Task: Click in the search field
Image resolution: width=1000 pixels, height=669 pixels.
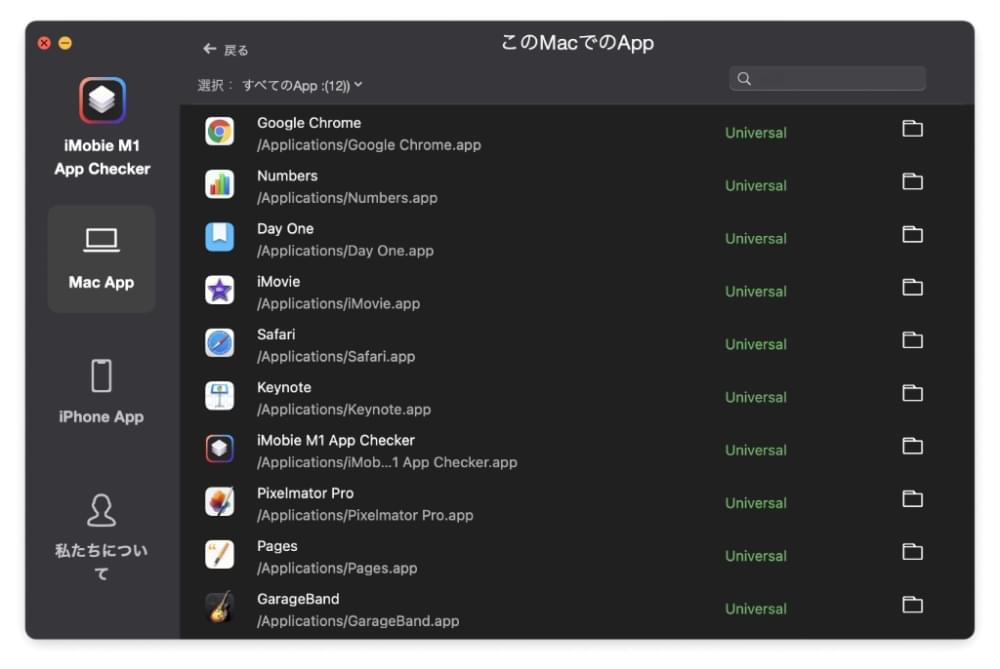Action: (x=827, y=78)
